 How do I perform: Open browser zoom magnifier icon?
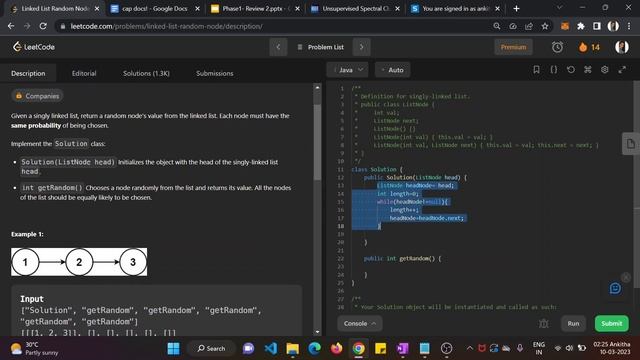coord(497,26)
